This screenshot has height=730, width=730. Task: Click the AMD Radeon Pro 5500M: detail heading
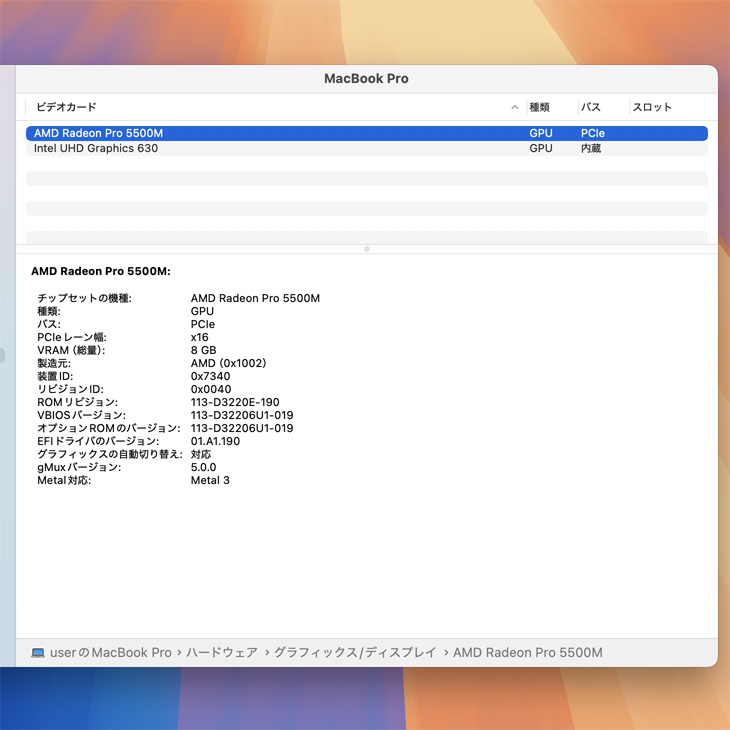point(101,271)
